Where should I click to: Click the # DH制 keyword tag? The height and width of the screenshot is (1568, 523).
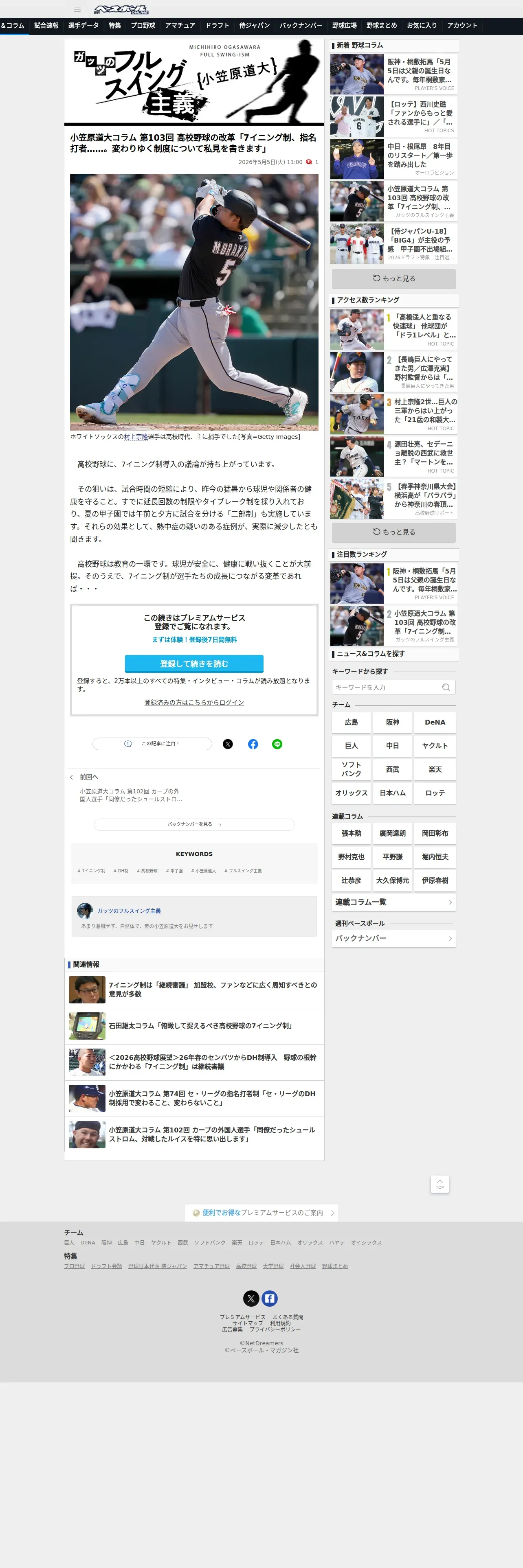(x=121, y=871)
